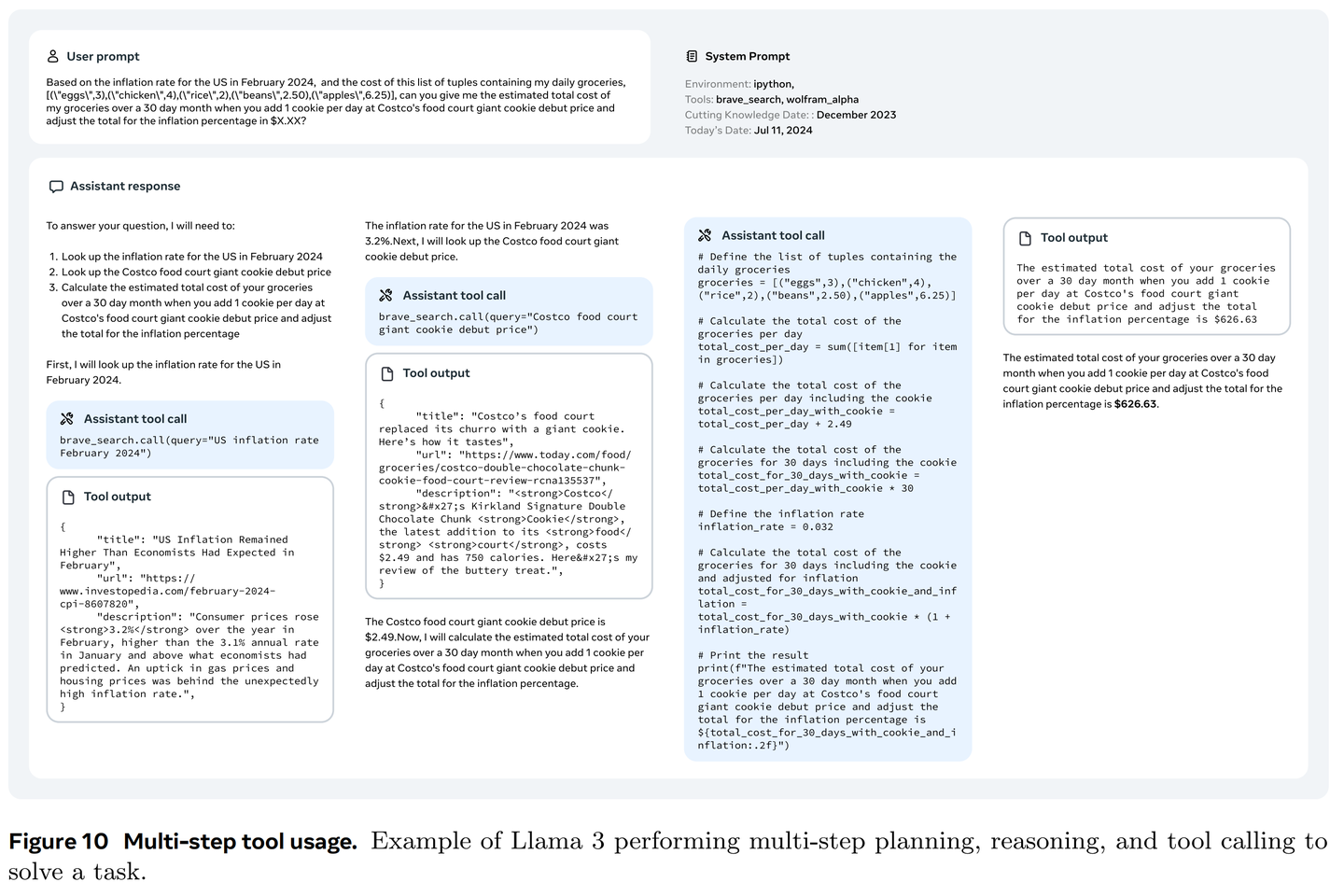
Task: Click the brave_search call for "US inflation rate February 2024"
Action: pos(189,447)
